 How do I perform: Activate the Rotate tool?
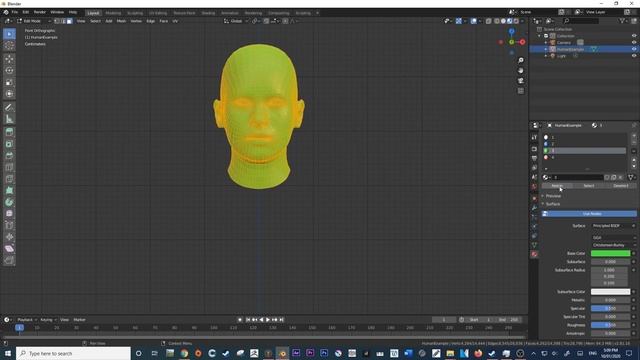pos(9,71)
